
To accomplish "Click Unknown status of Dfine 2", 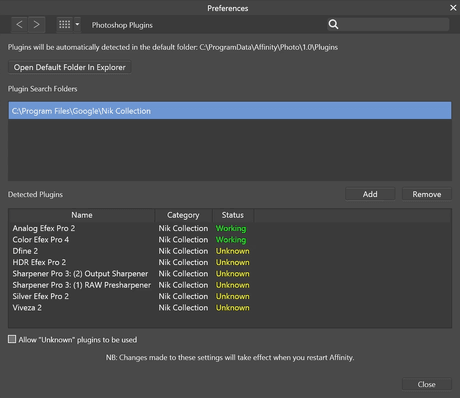I will pos(233,251).
